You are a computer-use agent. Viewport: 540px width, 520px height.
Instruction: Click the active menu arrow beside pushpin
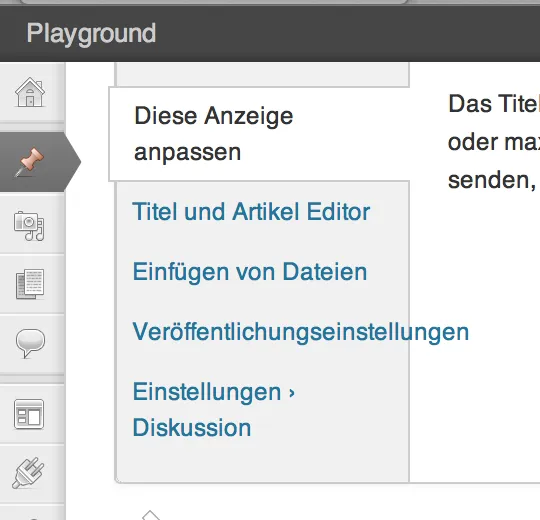[x=73, y=162]
